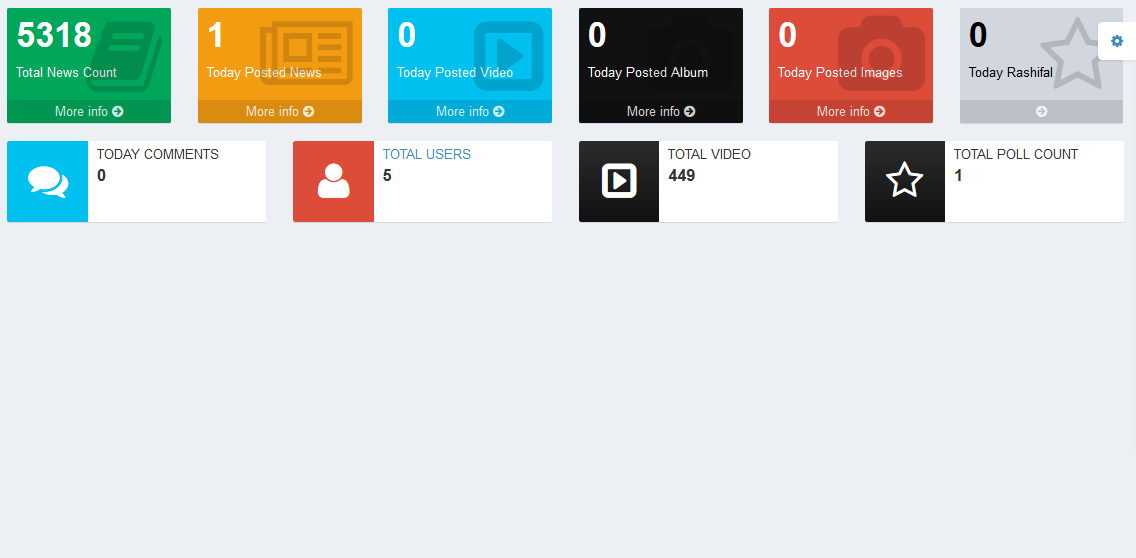The width and height of the screenshot is (1136, 558).
Task: Click the arrow footer on Today Rashifal
Action: [1042, 112]
